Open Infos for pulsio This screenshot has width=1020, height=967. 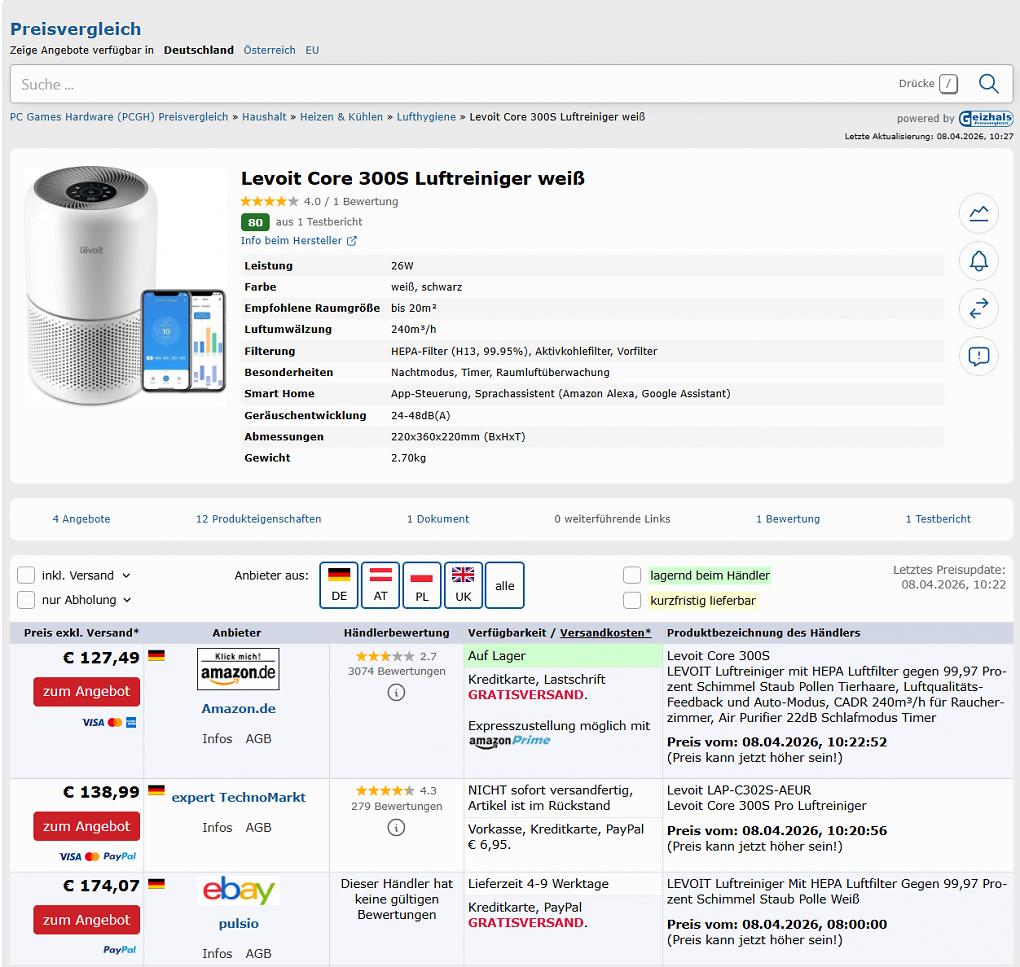[217, 953]
